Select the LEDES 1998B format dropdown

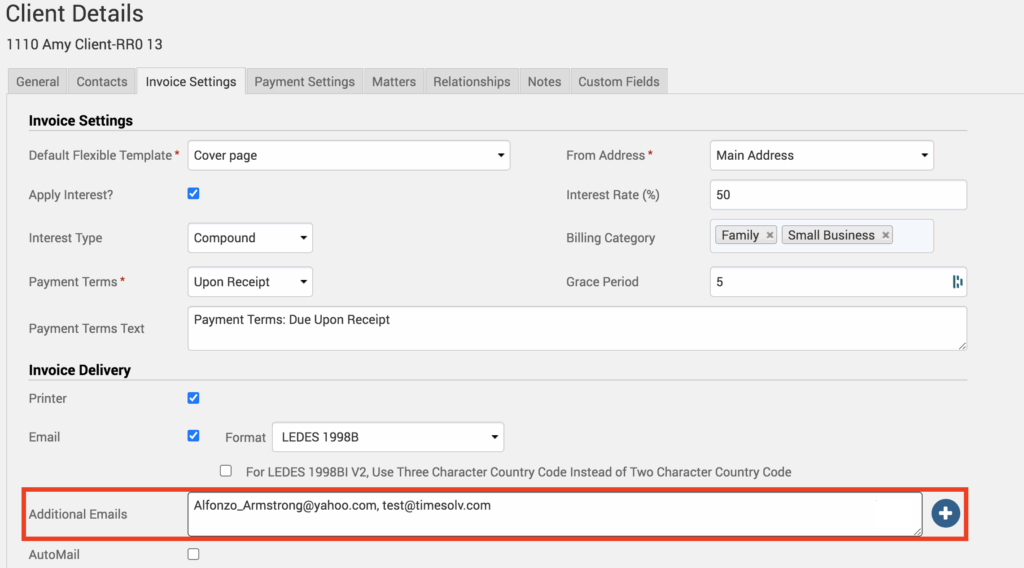[388, 437]
